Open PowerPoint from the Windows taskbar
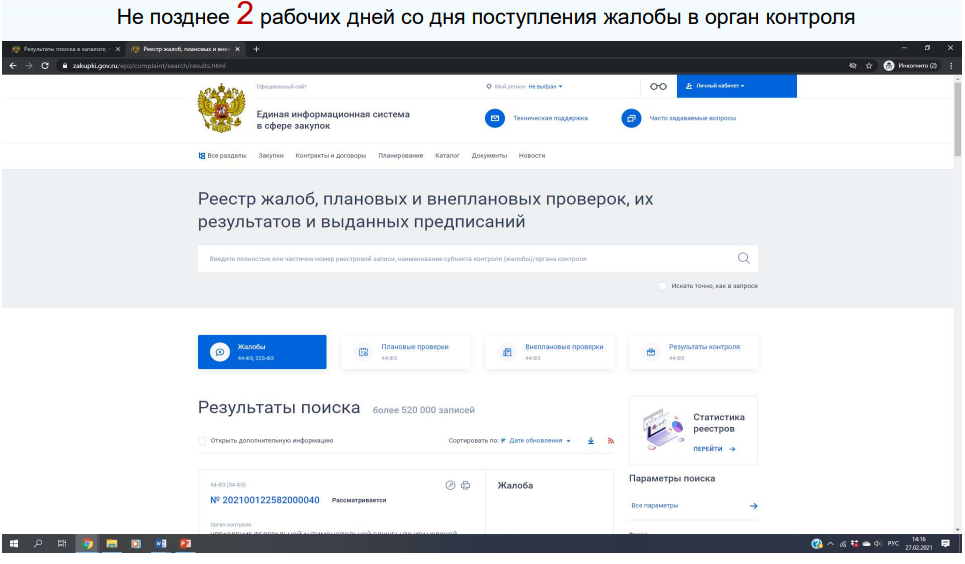The width and height of the screenshot is (965, 564). click(185, 544)
